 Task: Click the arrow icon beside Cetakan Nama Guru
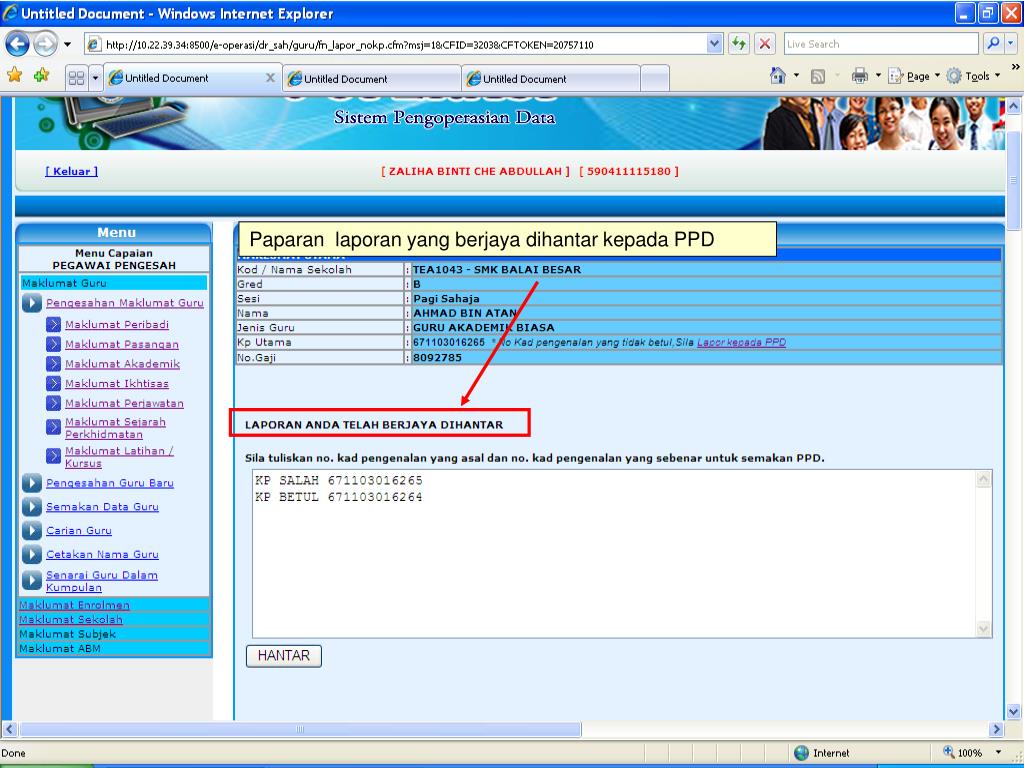click(x=31, y=554)
